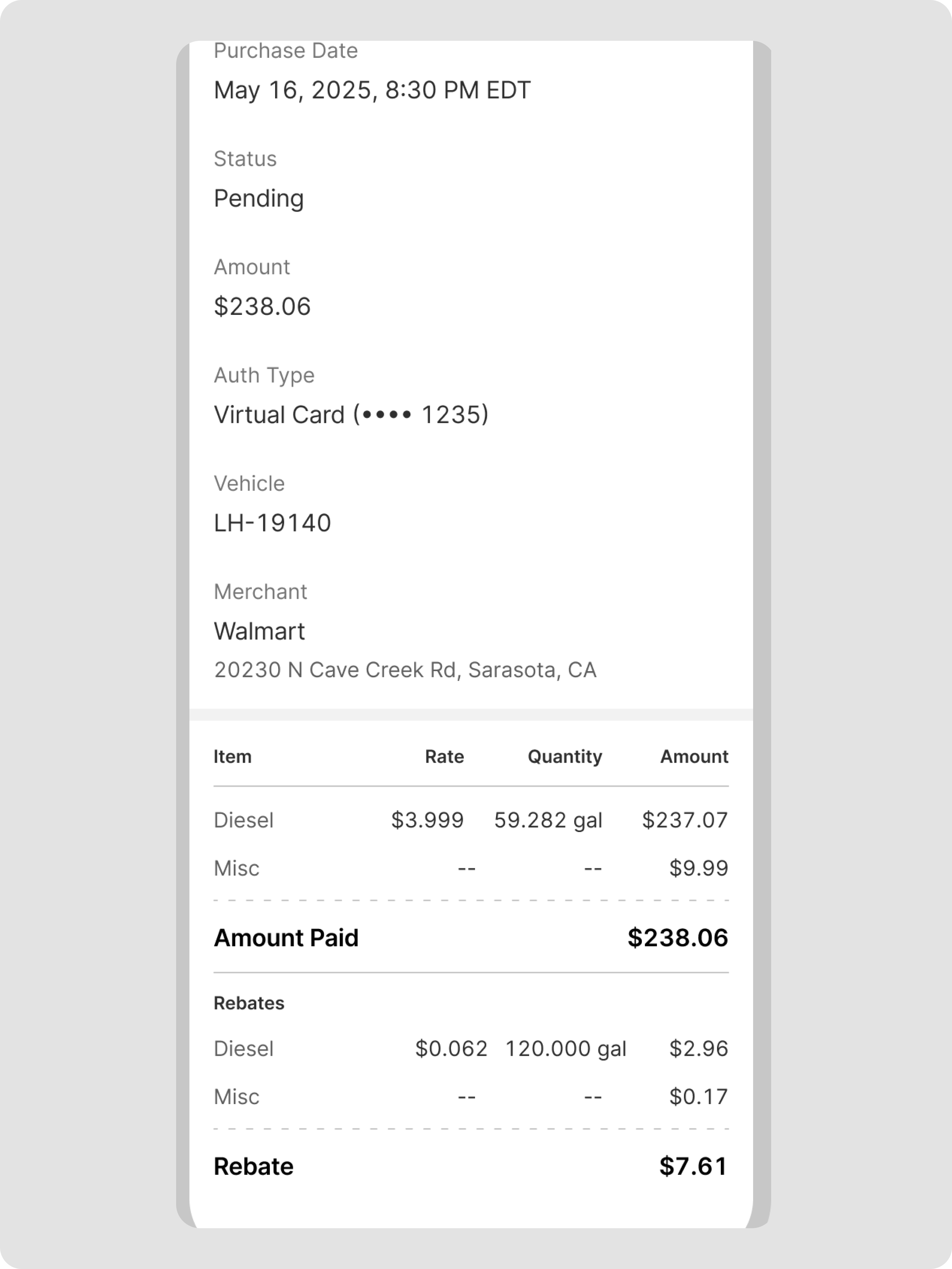
Task: Click the Amount Paid total $238.06
Action: click(x=677, y=938)
